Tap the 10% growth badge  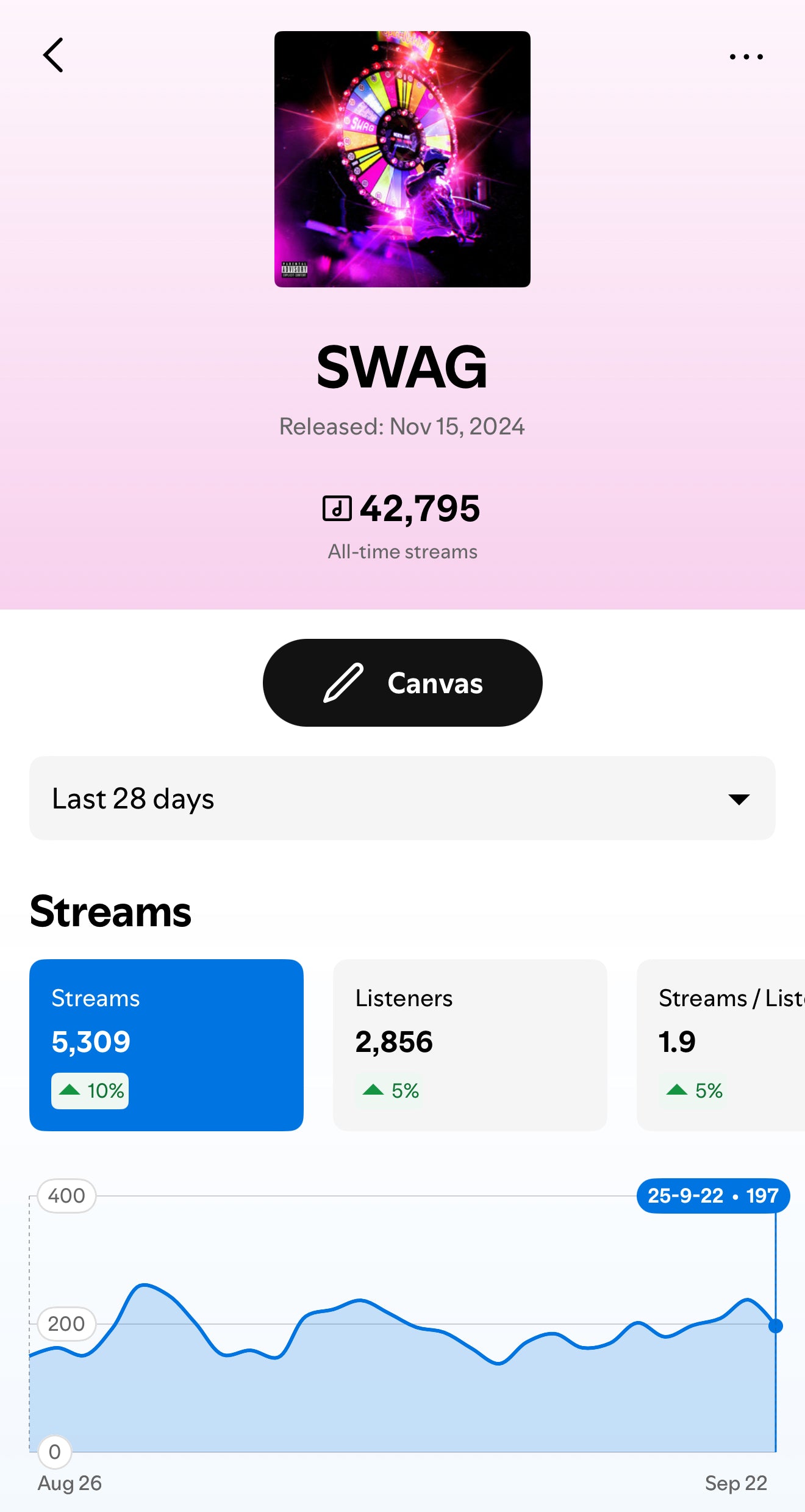pyautogui.click(x=90, y=1090)
